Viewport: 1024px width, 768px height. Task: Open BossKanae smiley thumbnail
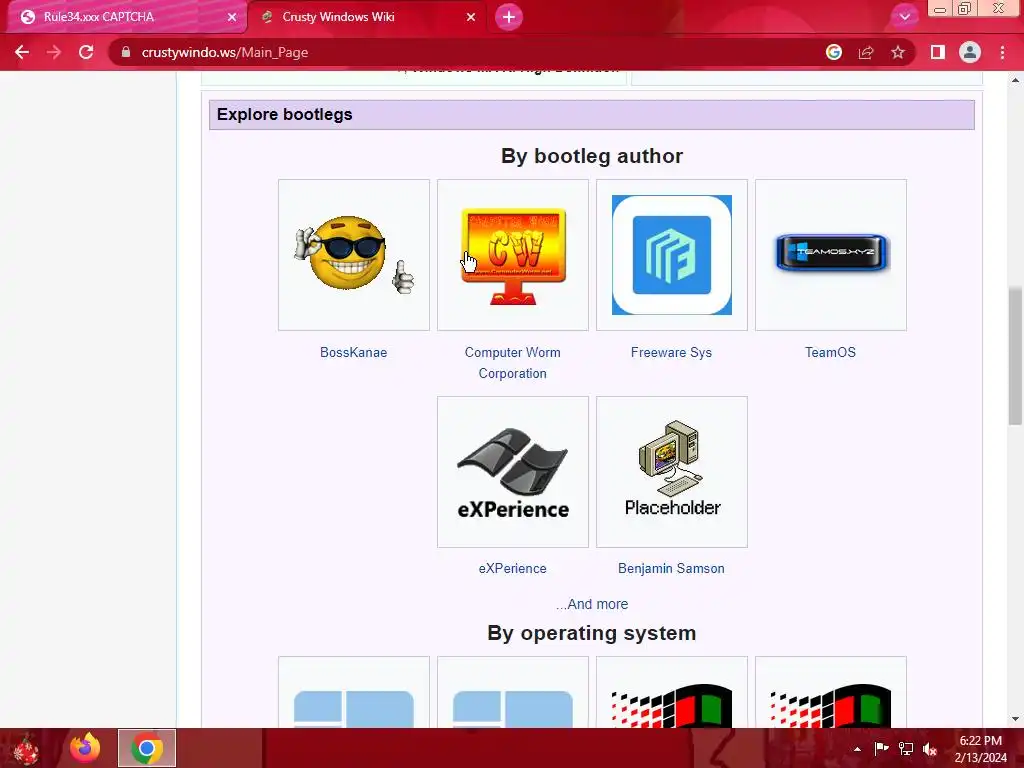tap(353, 255)
